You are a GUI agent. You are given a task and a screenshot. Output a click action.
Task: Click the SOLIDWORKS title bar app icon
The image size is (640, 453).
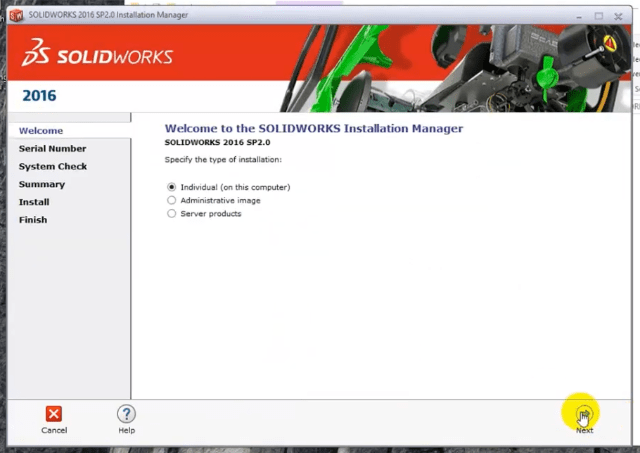(17, 16)
